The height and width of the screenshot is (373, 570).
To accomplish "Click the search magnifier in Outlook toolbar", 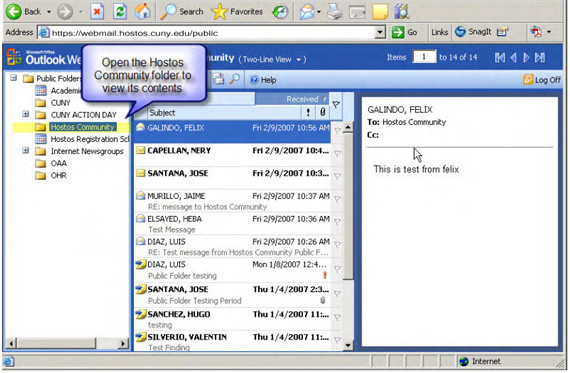I will 234,79.
